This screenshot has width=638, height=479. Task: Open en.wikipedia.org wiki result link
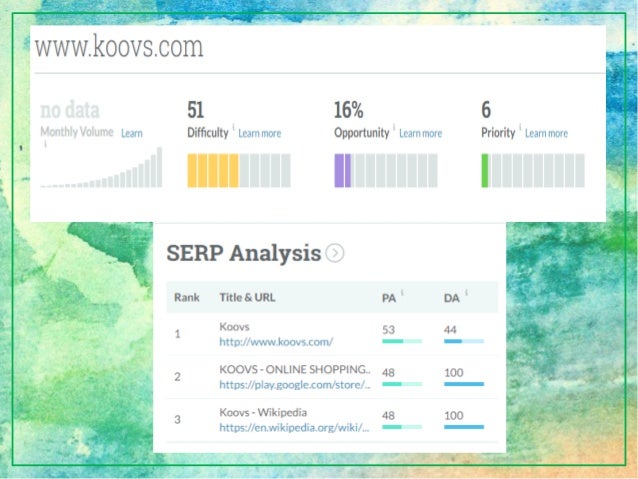(294, 427)
